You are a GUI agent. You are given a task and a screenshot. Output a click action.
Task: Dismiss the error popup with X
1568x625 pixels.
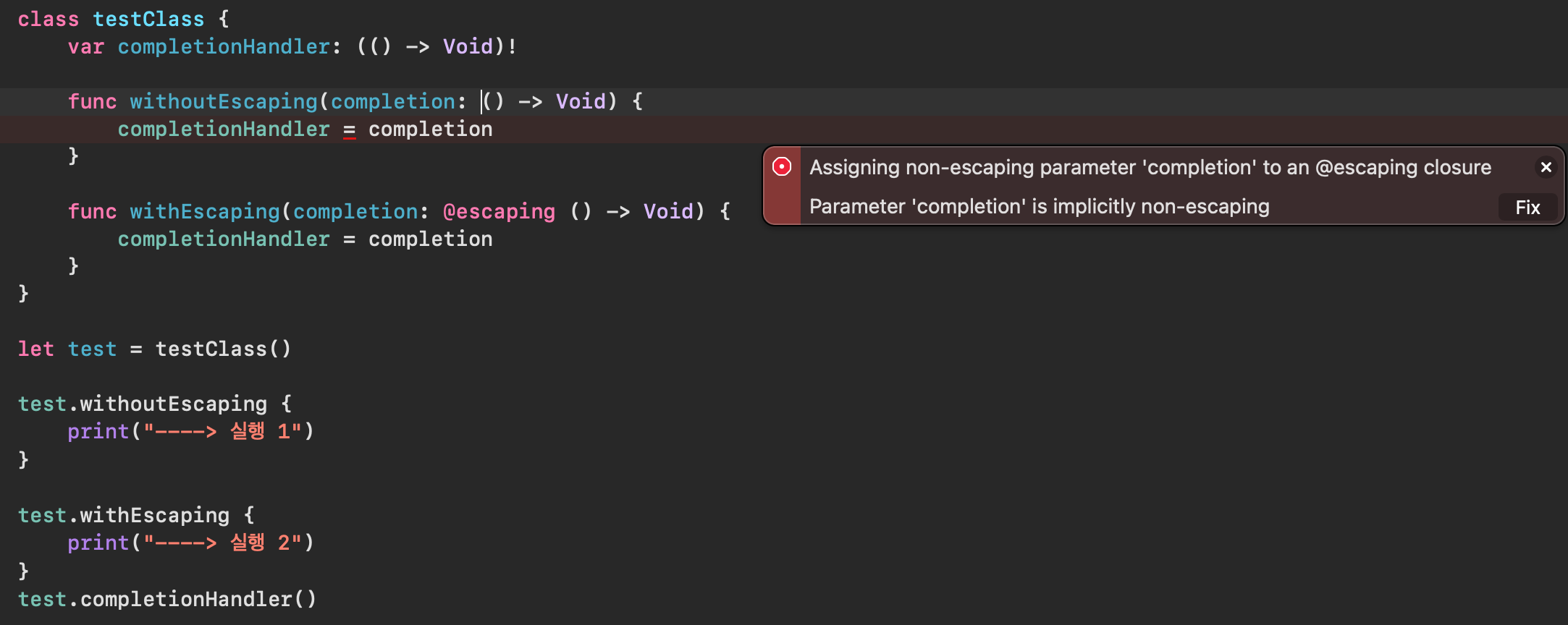point(1546,167)
